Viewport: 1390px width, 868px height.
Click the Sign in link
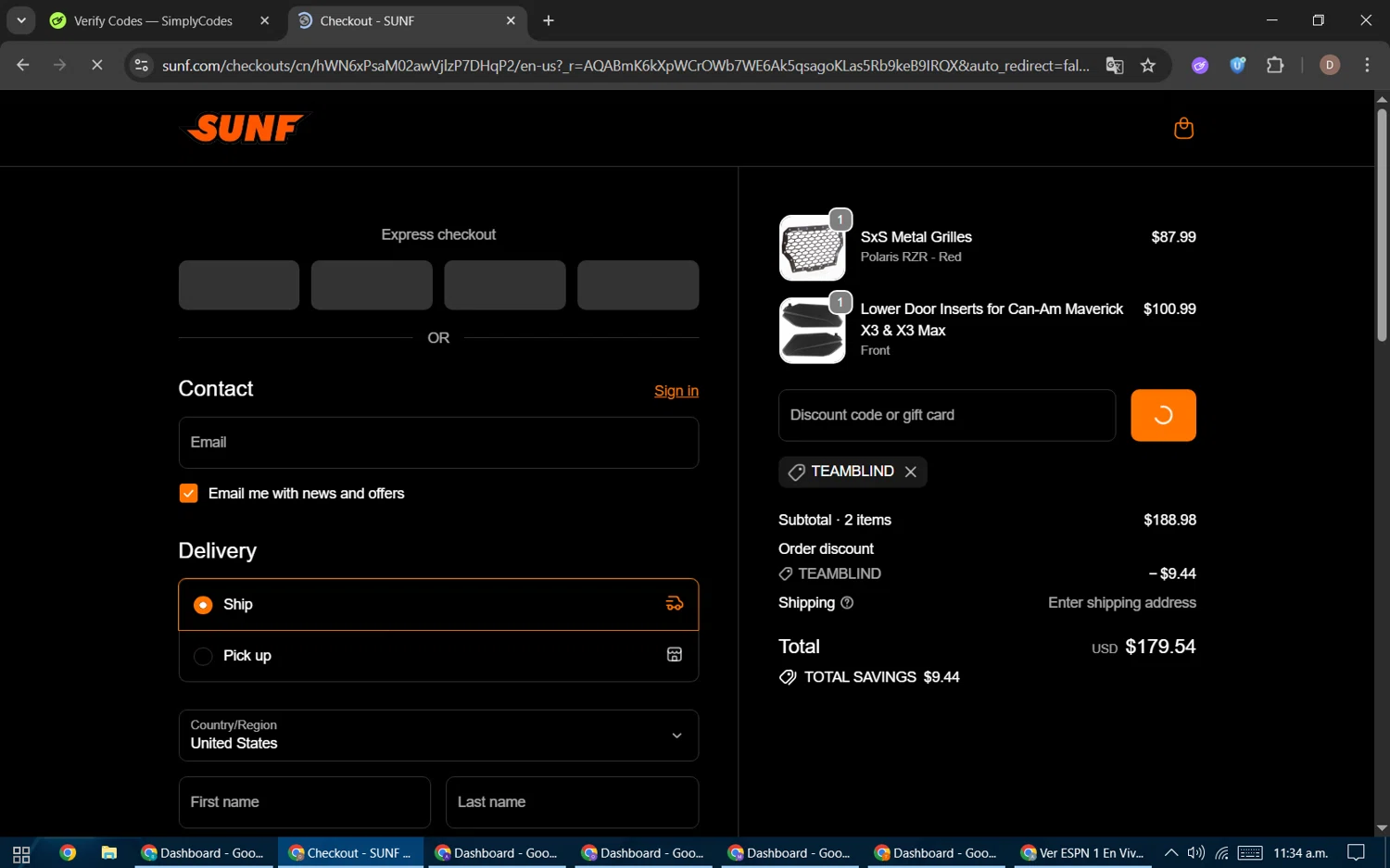(676, 391)
